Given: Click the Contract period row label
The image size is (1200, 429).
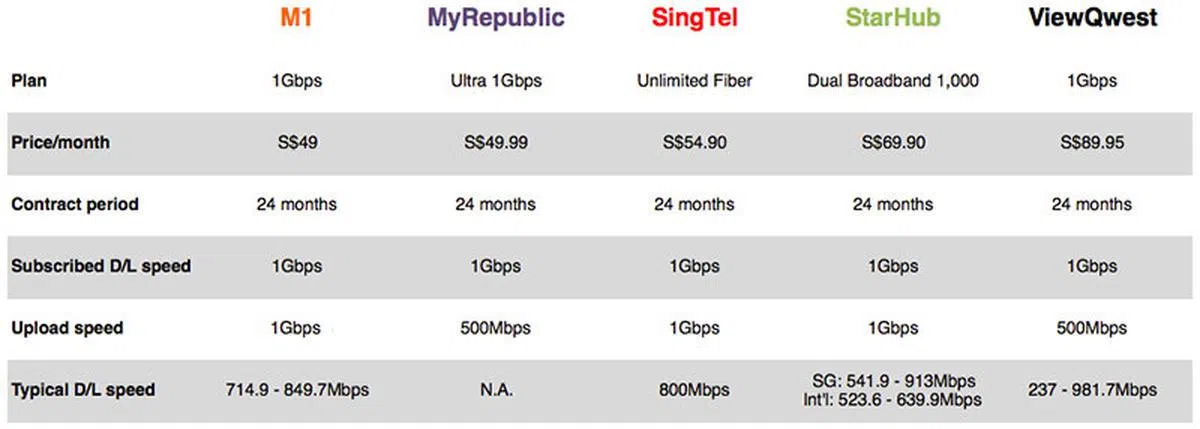Looking at the screenshot, I should point(75,204).
